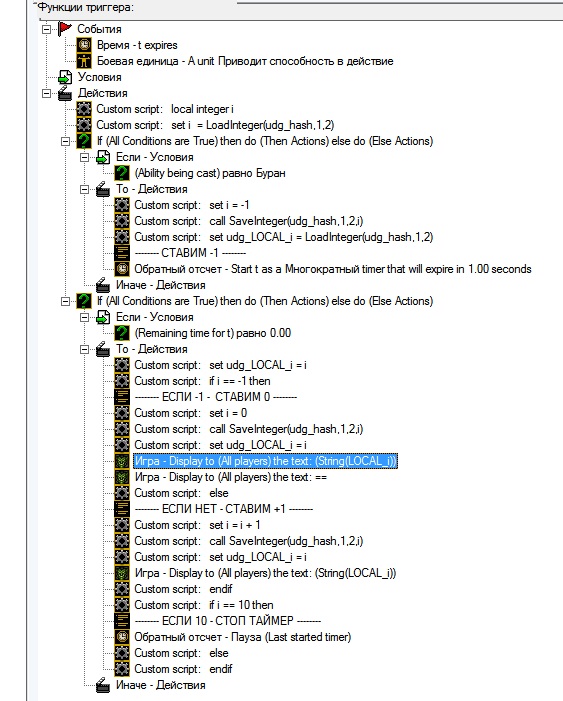Collapse second 'То - Действия' node
The width and height of the screenshot is (563, 701).
click(x=84, y=349)
